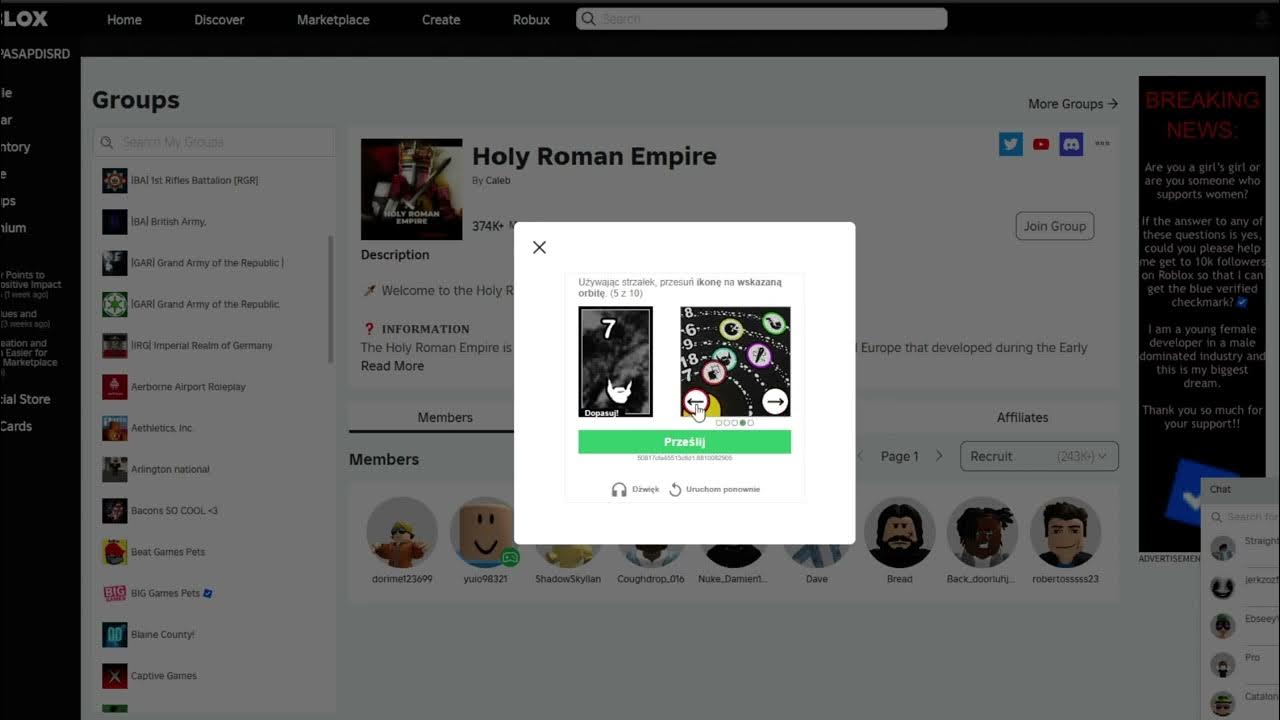
Task: Switch to the Affiliates tab
Action: point(1022,417)
